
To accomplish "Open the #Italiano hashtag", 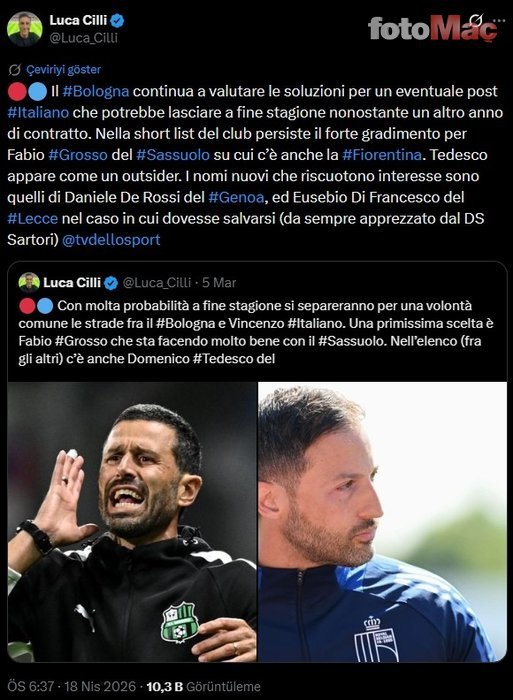I will pyautogui.click(x=38, y=112).
